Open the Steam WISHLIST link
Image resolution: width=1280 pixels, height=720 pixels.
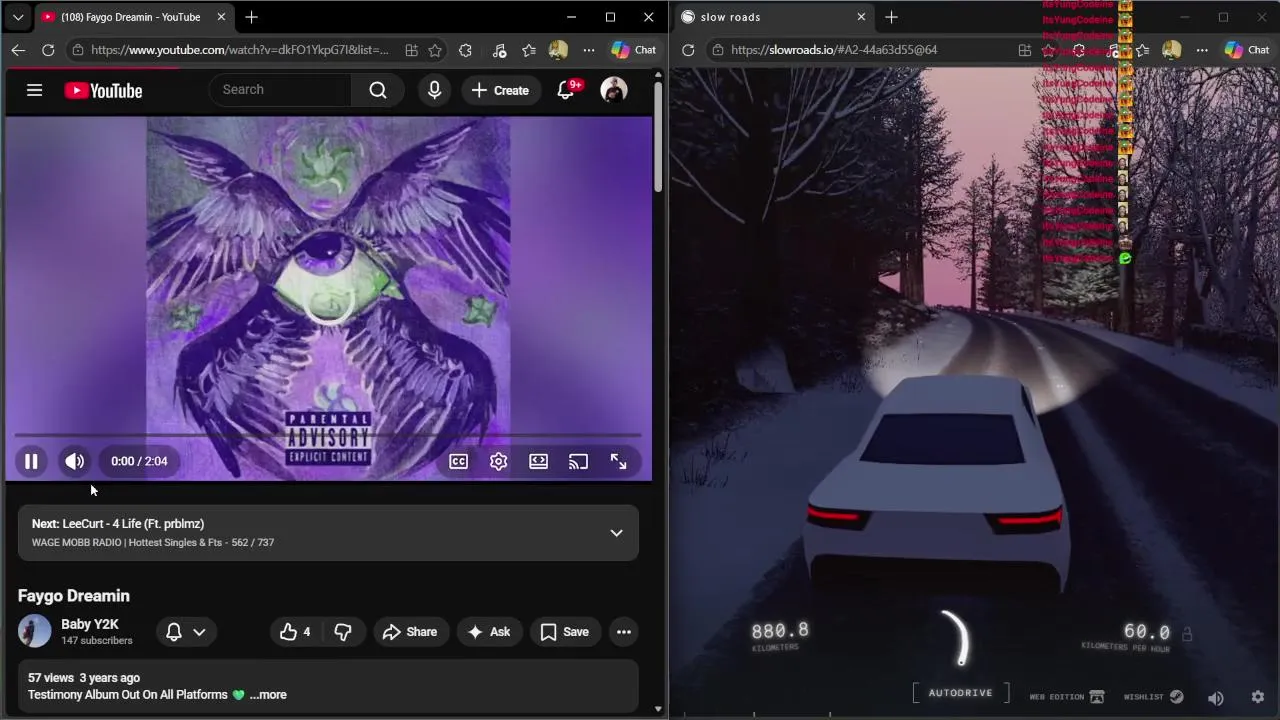coord(1153,697)
